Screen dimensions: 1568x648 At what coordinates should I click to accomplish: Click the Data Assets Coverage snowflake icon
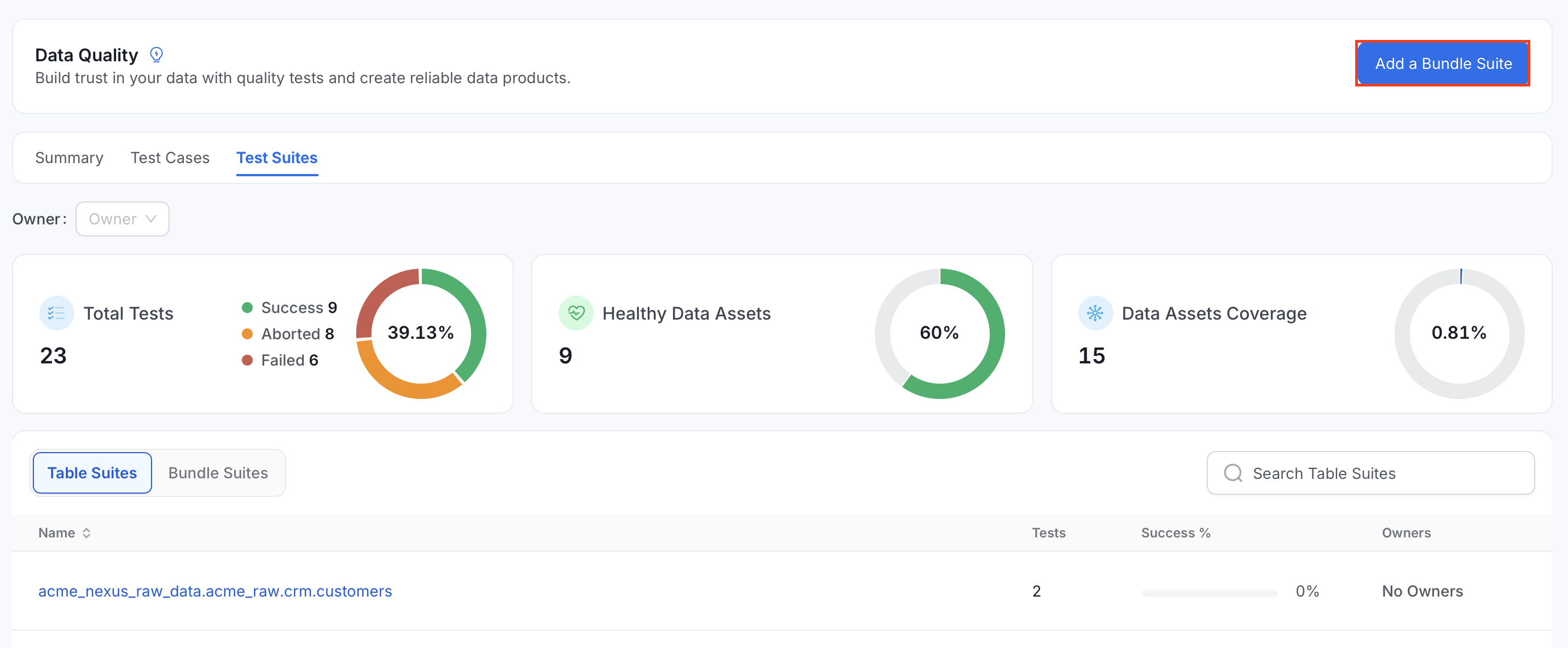click(1095, 313)
